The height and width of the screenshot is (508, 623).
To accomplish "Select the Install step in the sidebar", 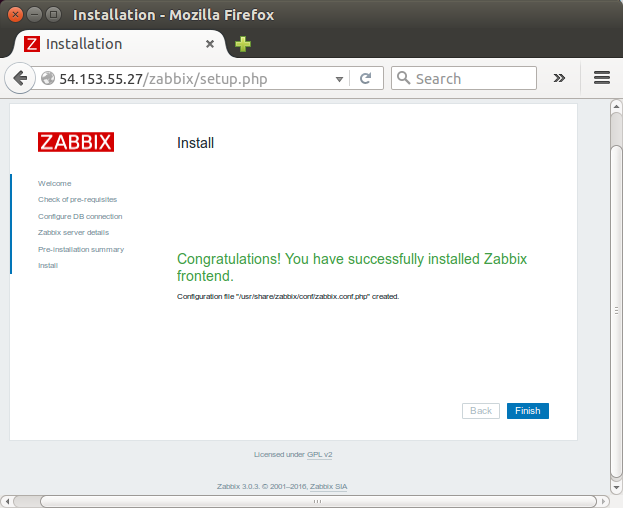I will [48, 265].
